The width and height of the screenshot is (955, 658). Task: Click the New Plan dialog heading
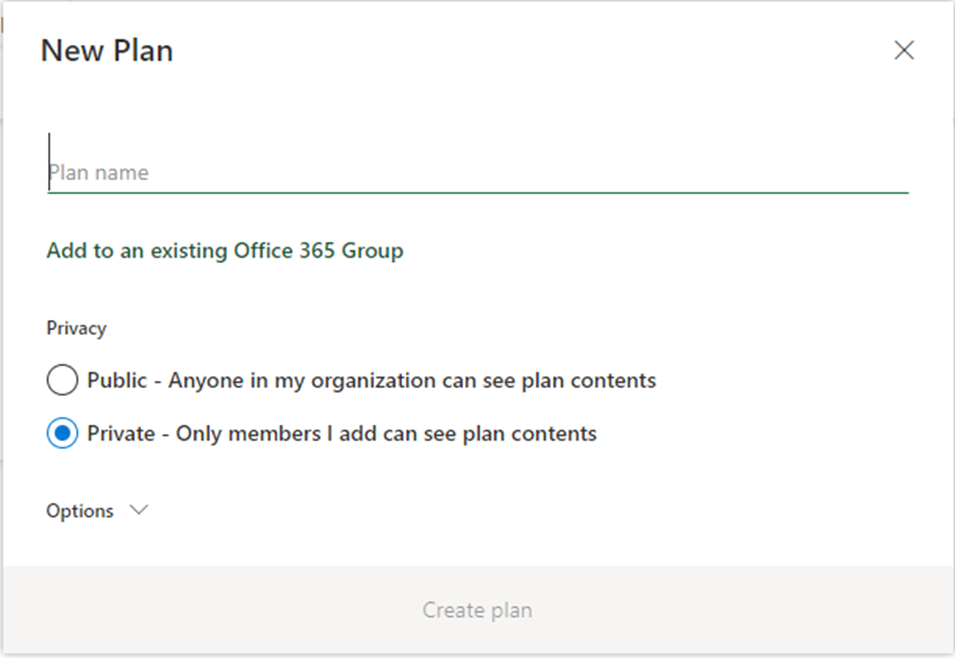click(x=107, y=51)
